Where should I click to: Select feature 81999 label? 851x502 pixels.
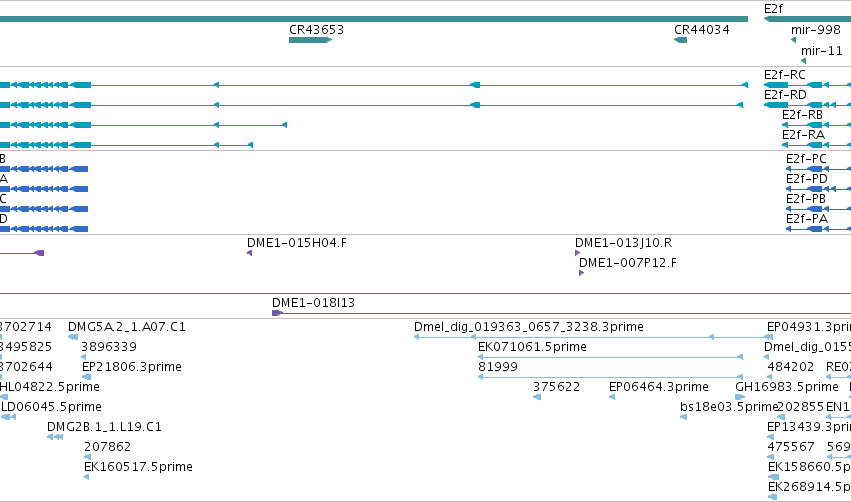(x=498, y=367)
